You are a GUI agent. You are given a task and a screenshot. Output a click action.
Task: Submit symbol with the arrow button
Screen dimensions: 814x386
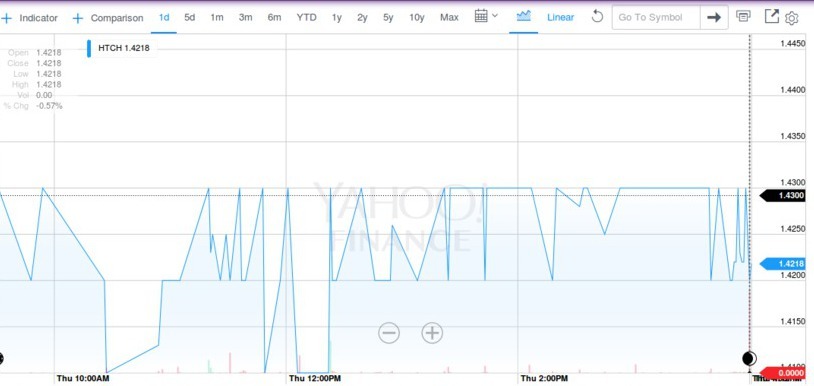click(714, 18)
